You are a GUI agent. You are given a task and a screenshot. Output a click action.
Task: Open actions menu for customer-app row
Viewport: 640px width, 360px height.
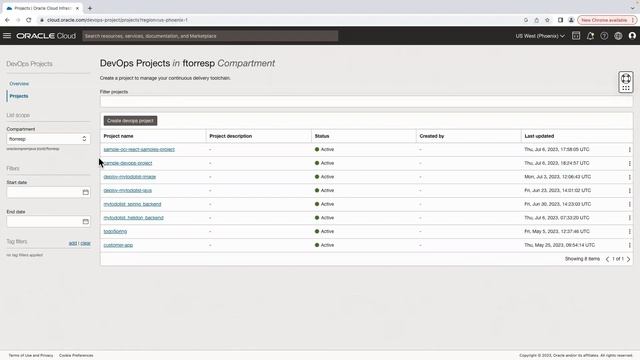click(629, 245)
